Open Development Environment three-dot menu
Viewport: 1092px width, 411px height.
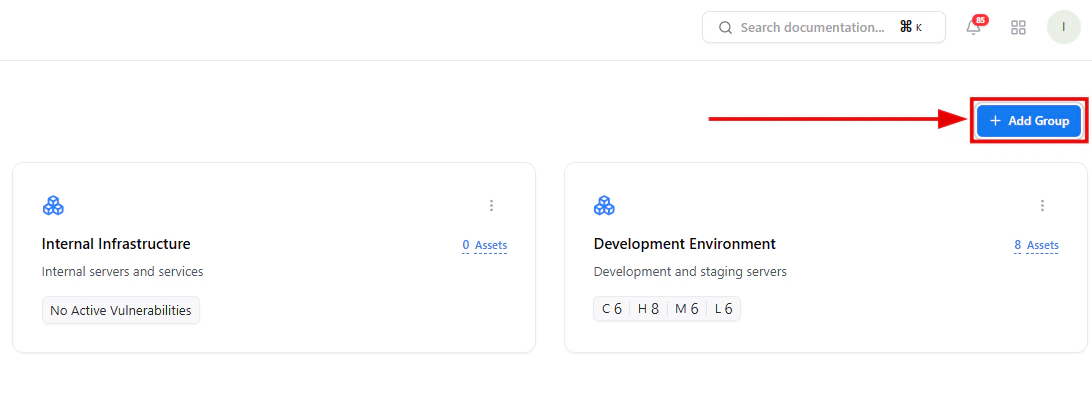click(x=1043, y=206)
